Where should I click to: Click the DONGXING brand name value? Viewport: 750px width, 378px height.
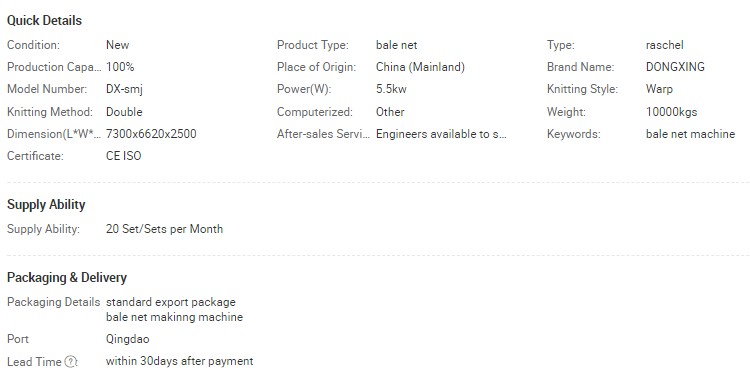pyautogui.click(x=675, y=67)
